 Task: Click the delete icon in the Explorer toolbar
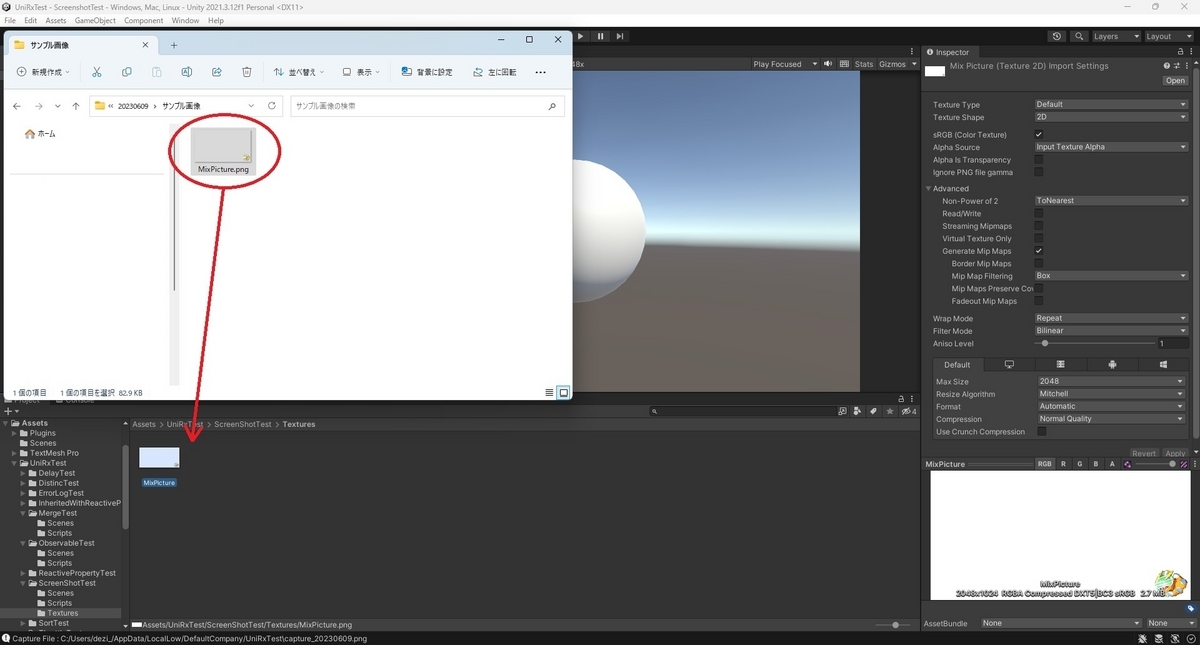coord(246,71)
